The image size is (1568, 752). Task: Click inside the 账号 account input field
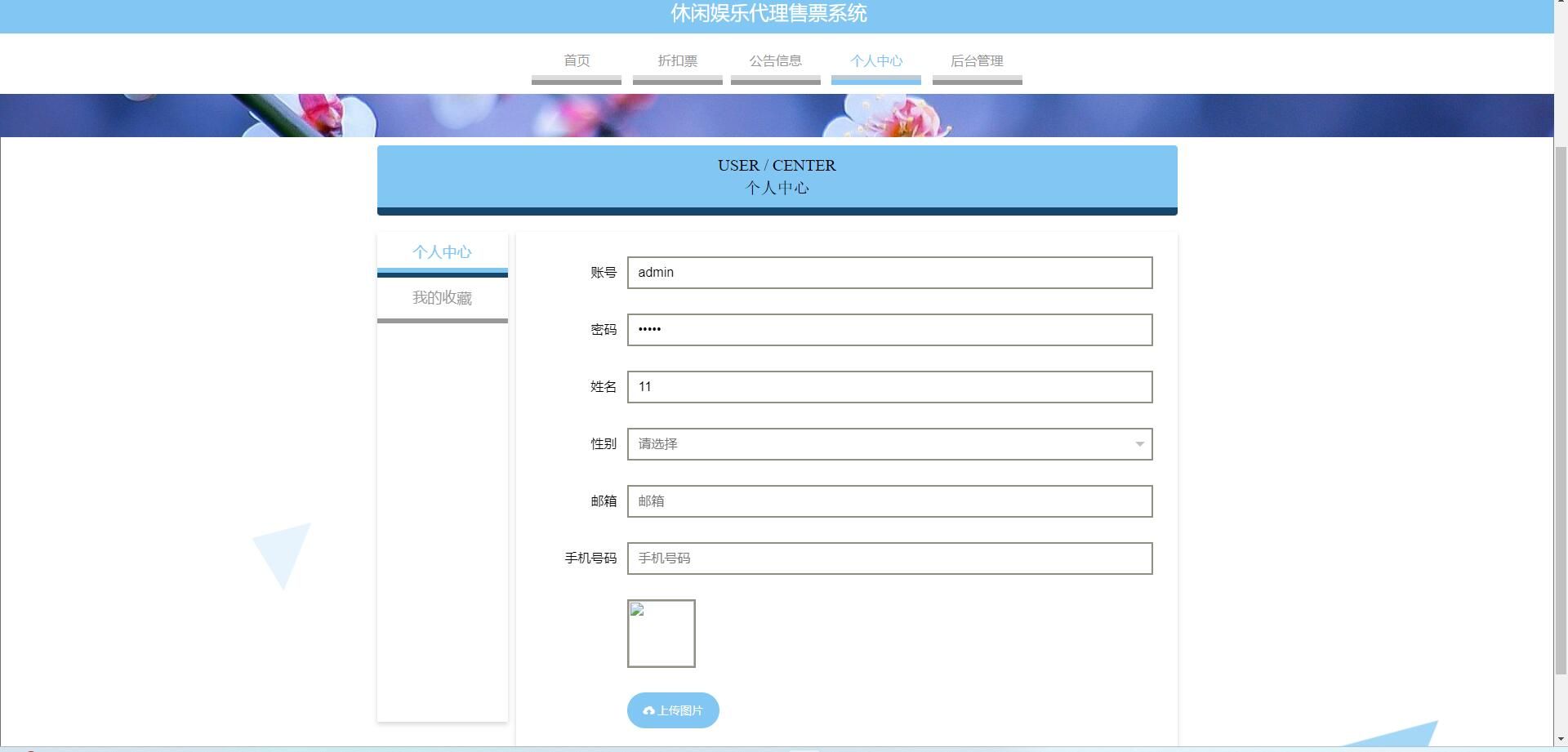pos(889,273)
